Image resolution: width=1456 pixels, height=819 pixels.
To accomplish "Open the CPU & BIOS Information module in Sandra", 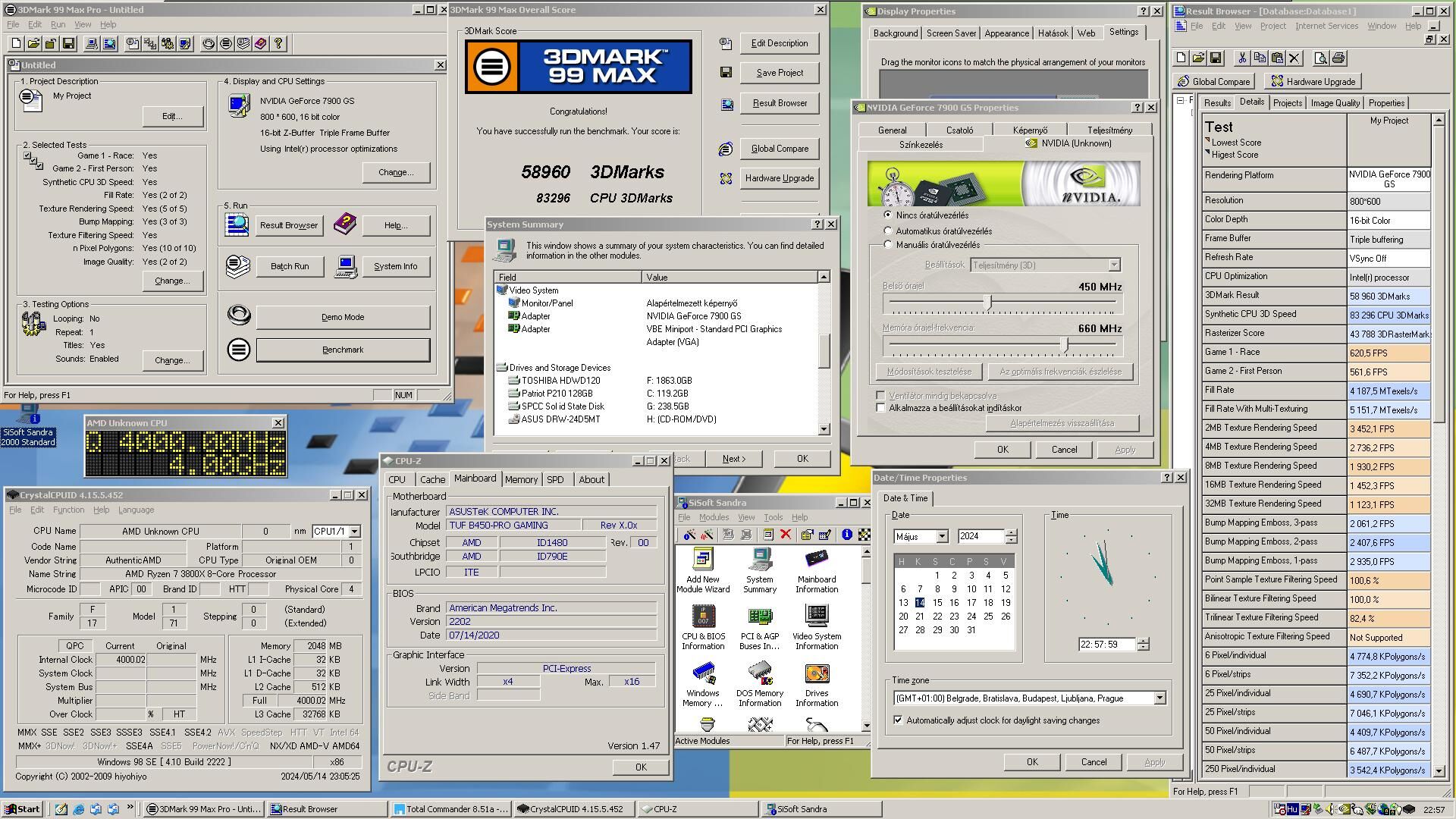I will [x=703, y=627].
